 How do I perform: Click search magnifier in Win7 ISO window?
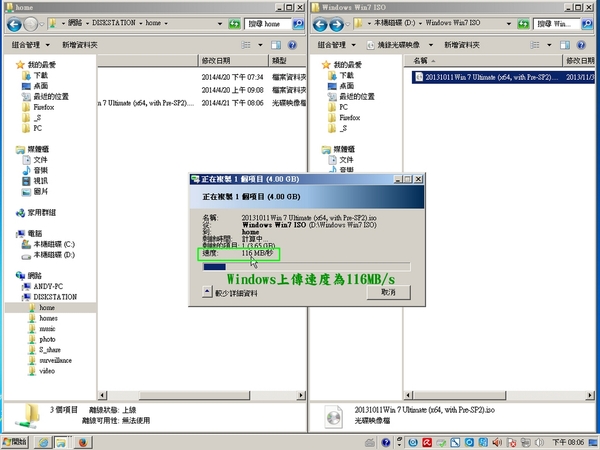point(587,24)
